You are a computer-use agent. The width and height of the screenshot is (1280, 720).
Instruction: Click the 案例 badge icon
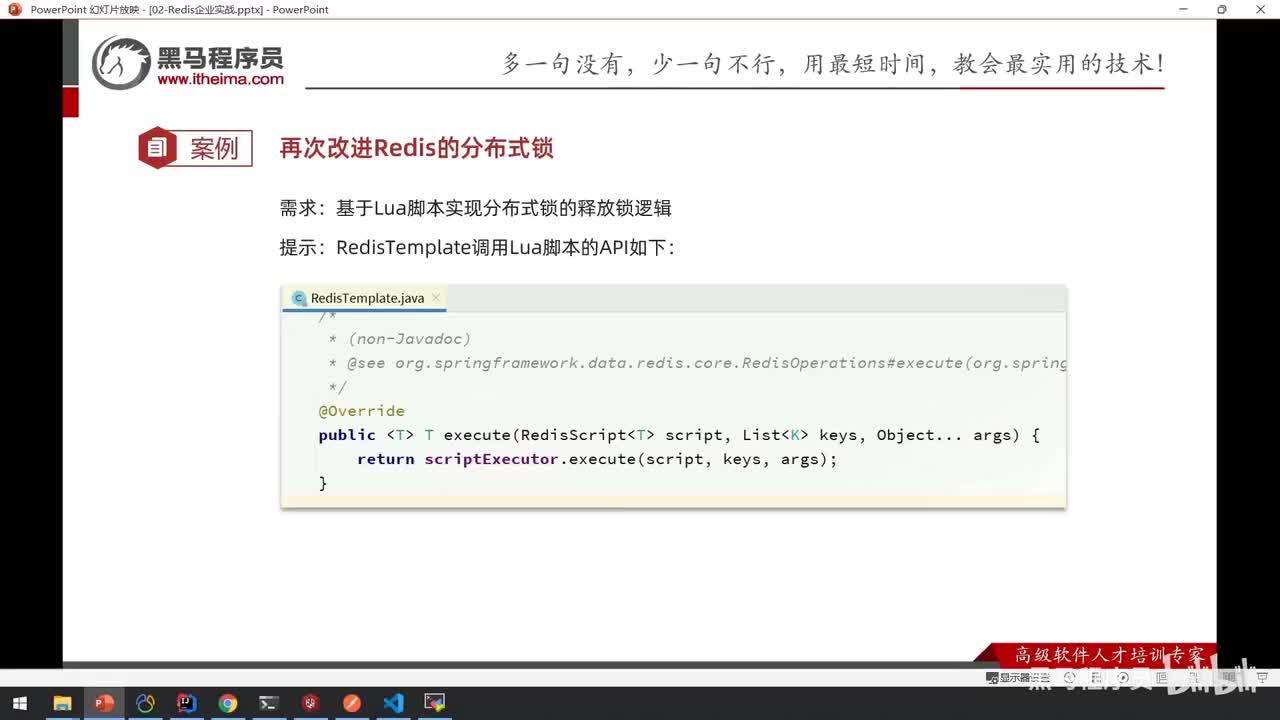156,148
